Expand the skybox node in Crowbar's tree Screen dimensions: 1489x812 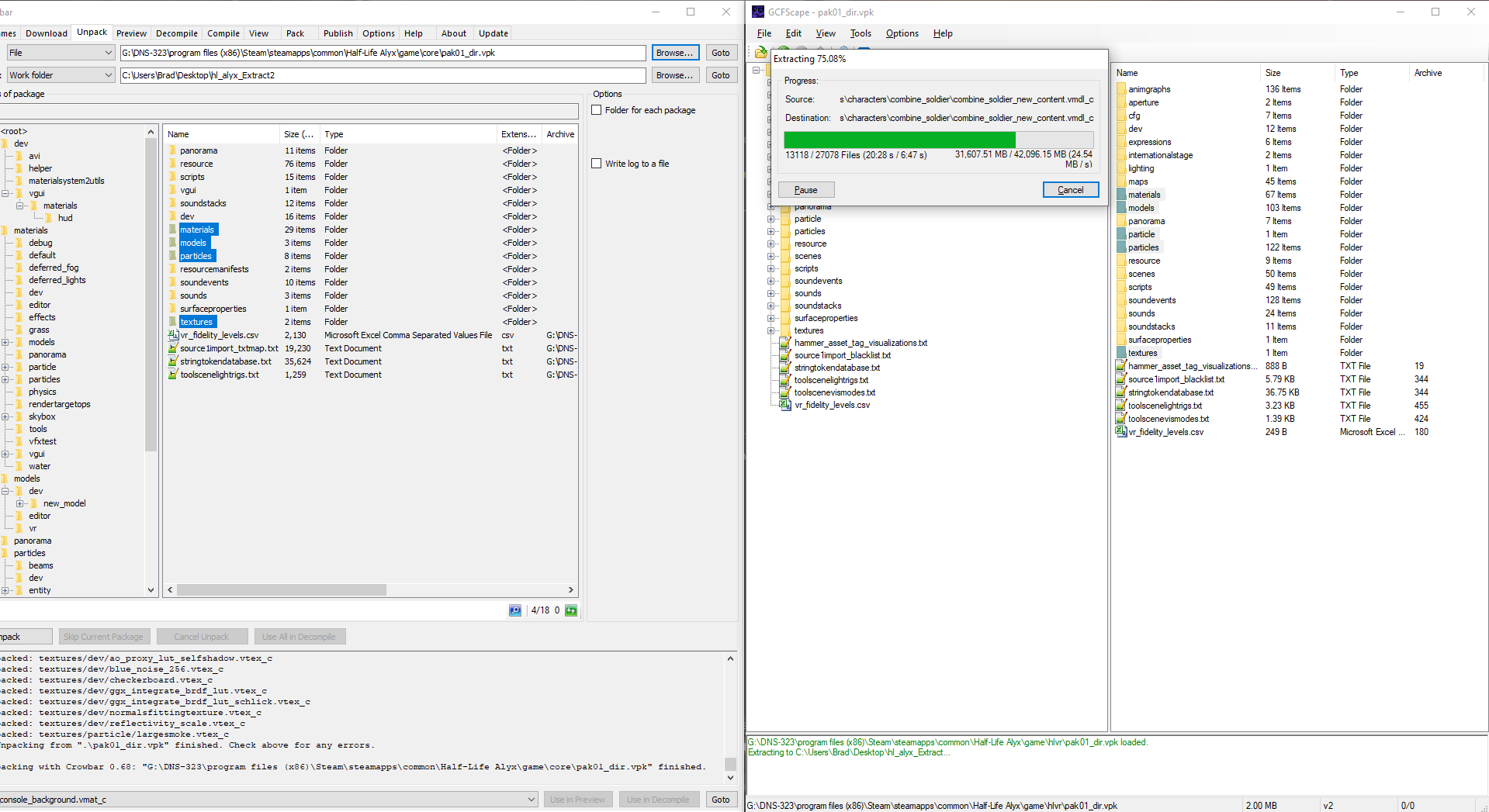point(5,416)
